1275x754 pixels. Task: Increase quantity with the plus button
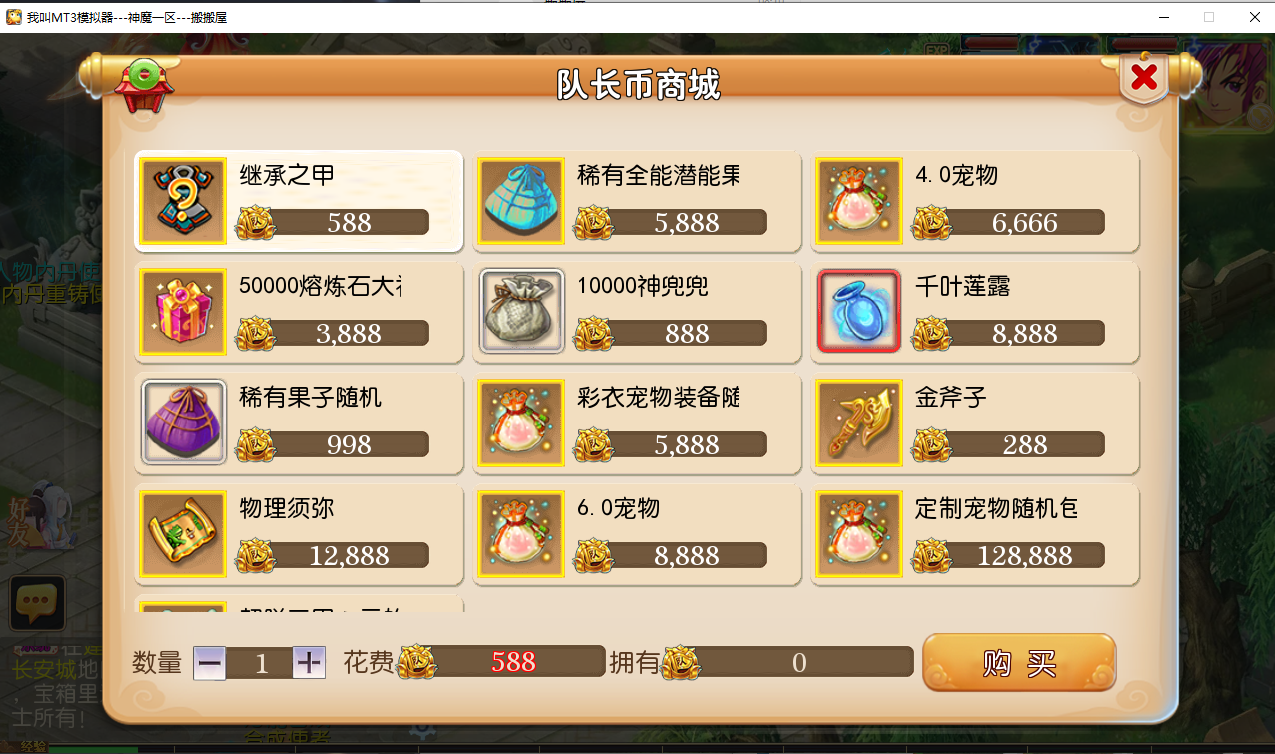click(309, 663)
